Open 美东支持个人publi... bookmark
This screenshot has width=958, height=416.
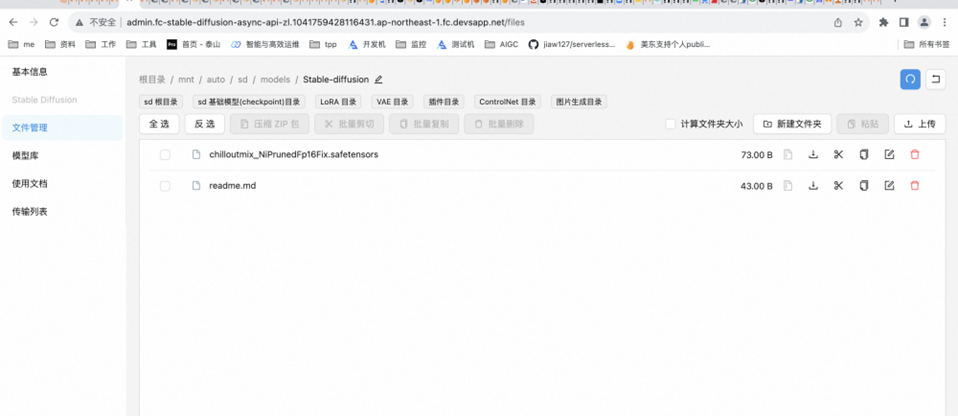click(668, 45)
